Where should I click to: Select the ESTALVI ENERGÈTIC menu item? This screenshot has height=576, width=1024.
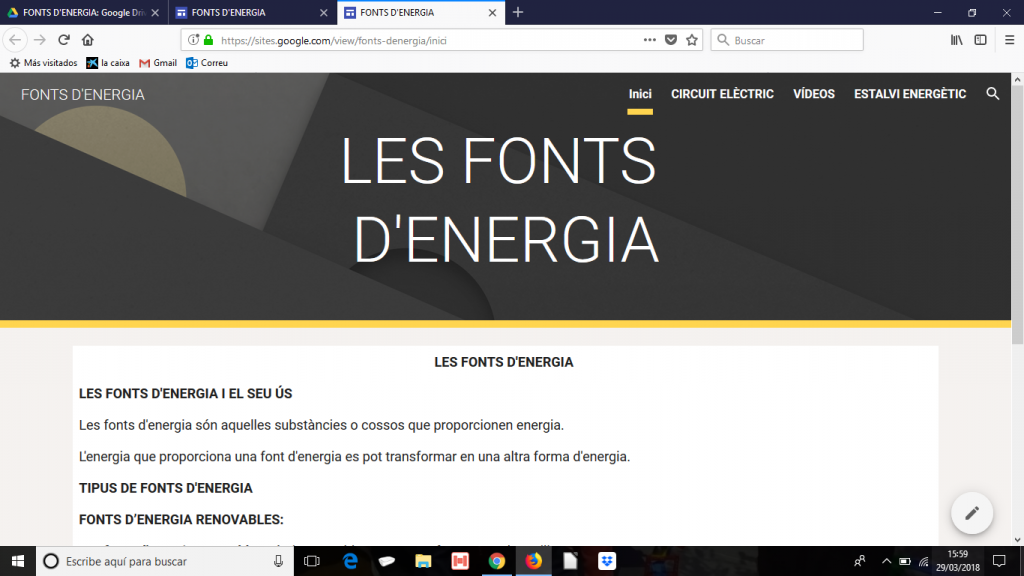909,94
